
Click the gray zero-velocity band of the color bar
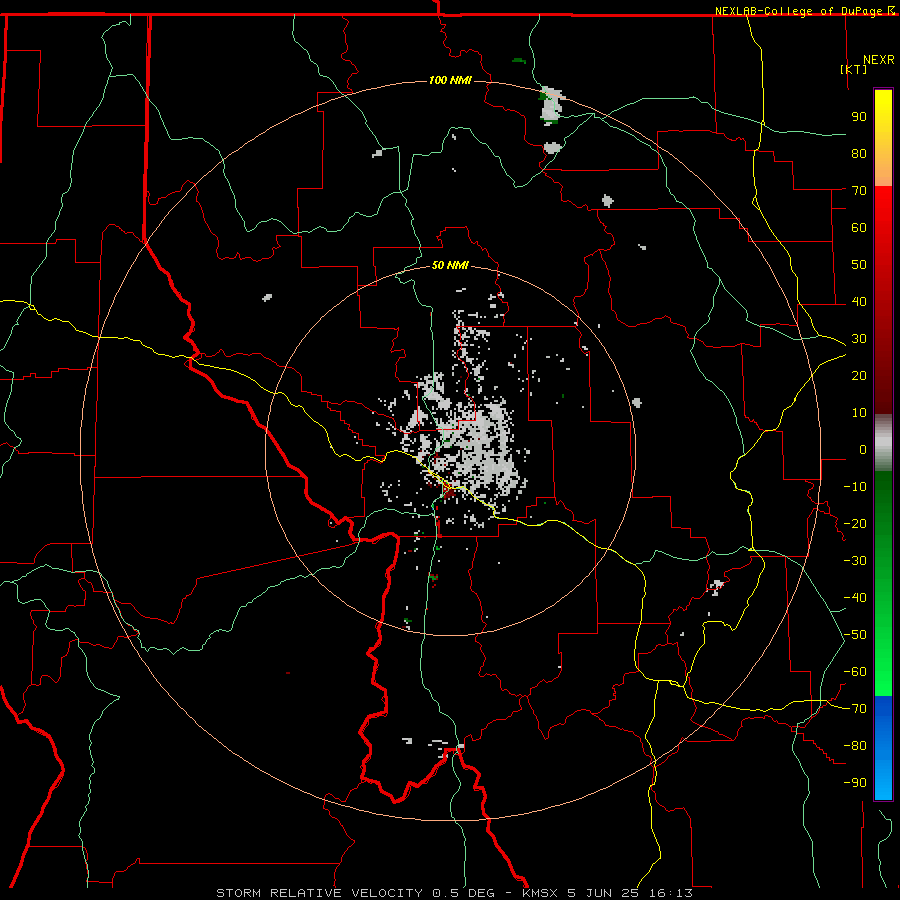coord(883,442)
